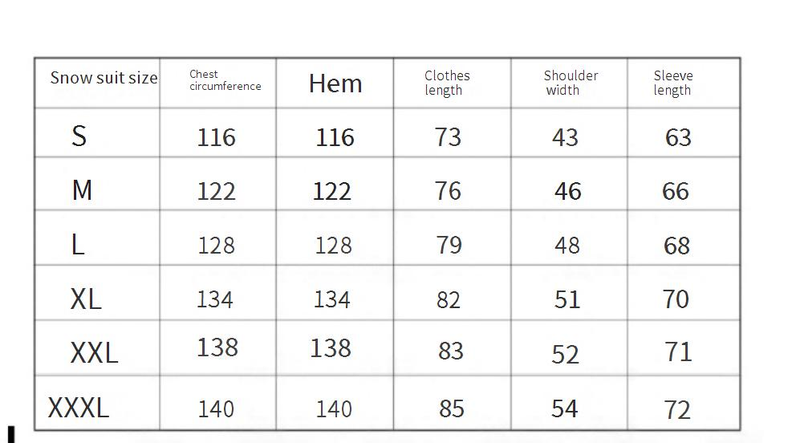
Task: Click the "Snow suit size" header cell
Action: tap(104, 78)
